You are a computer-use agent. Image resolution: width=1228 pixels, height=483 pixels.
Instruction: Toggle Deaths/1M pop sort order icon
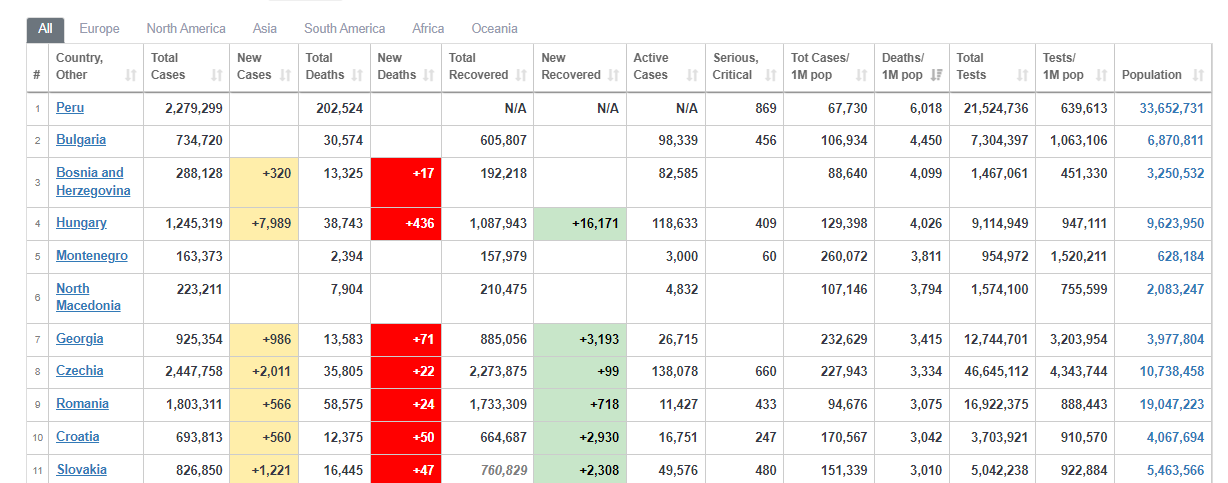(936, 75)
